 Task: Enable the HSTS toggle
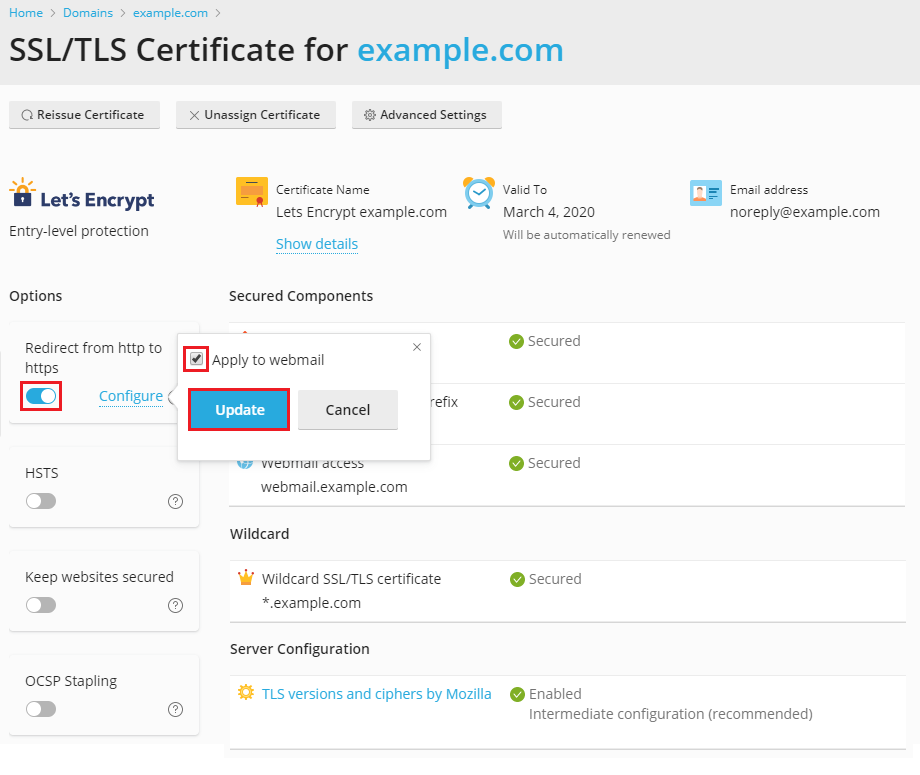coord(41,501)
